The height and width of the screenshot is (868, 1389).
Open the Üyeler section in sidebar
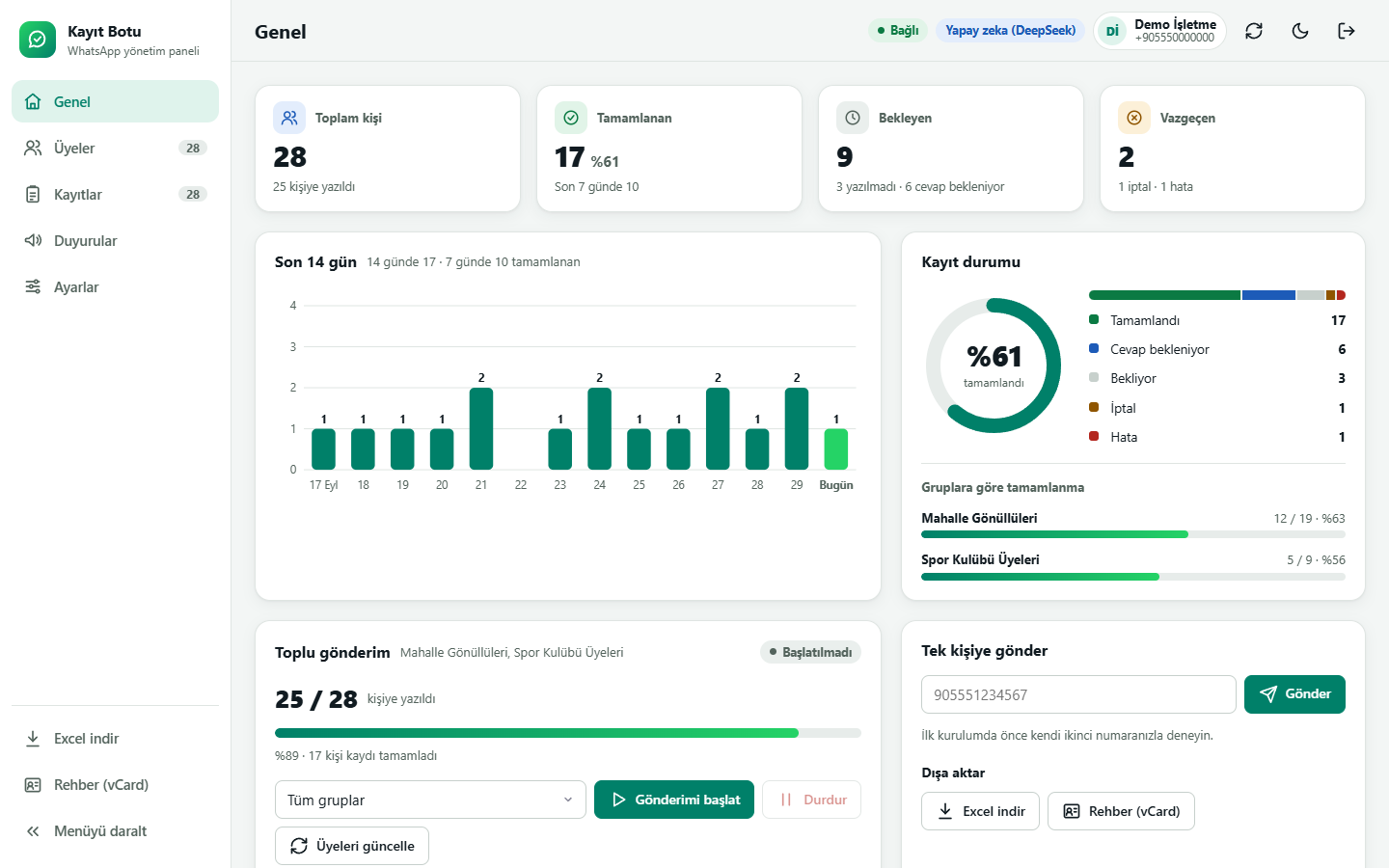pyautogui.click(x=115, y=148)
